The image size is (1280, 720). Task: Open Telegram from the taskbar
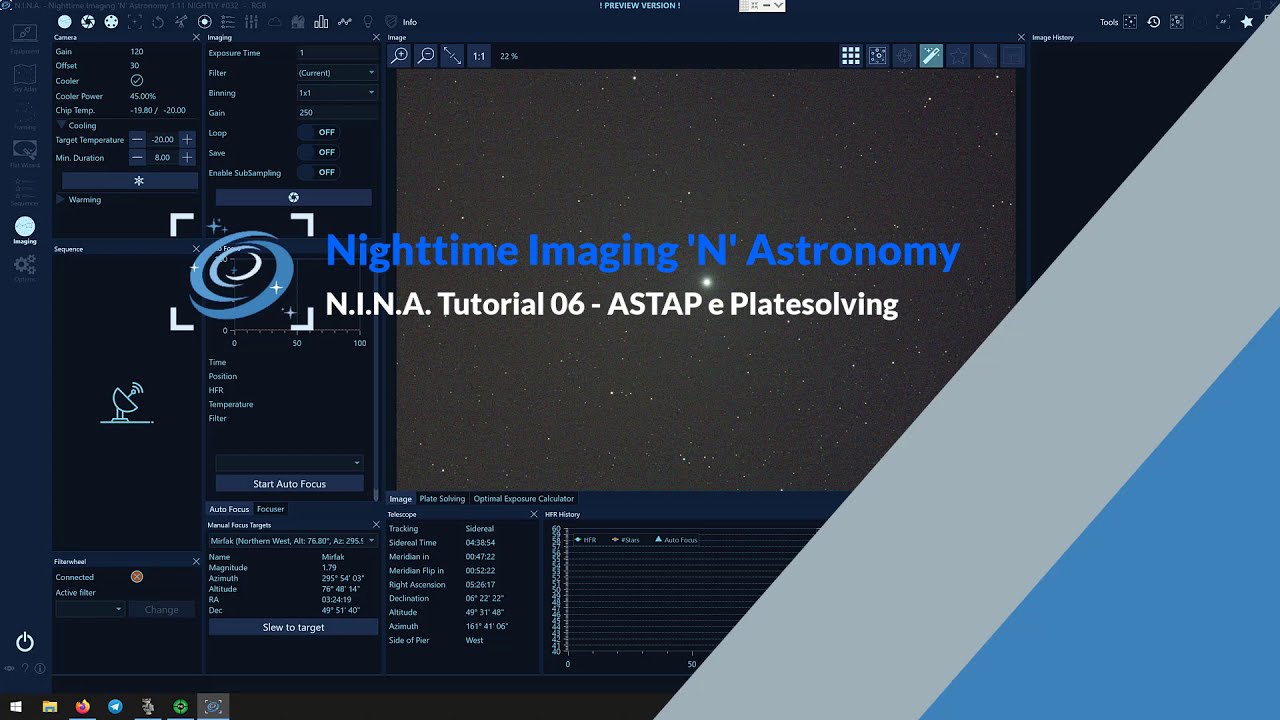click(x=115, y=707)
